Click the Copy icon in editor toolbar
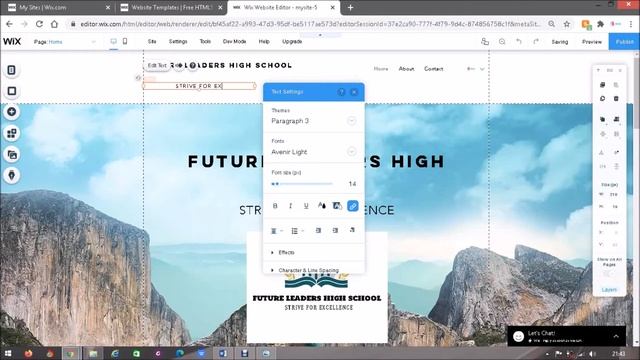 602,85
